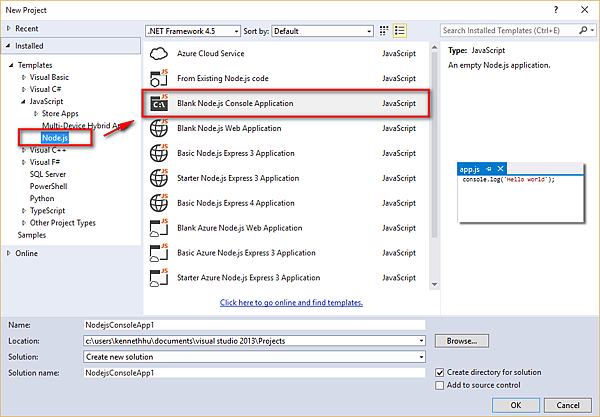Viewport: 600px width, 417px height.
Task: Open the dialog help question mark
Action: point(556,10)
